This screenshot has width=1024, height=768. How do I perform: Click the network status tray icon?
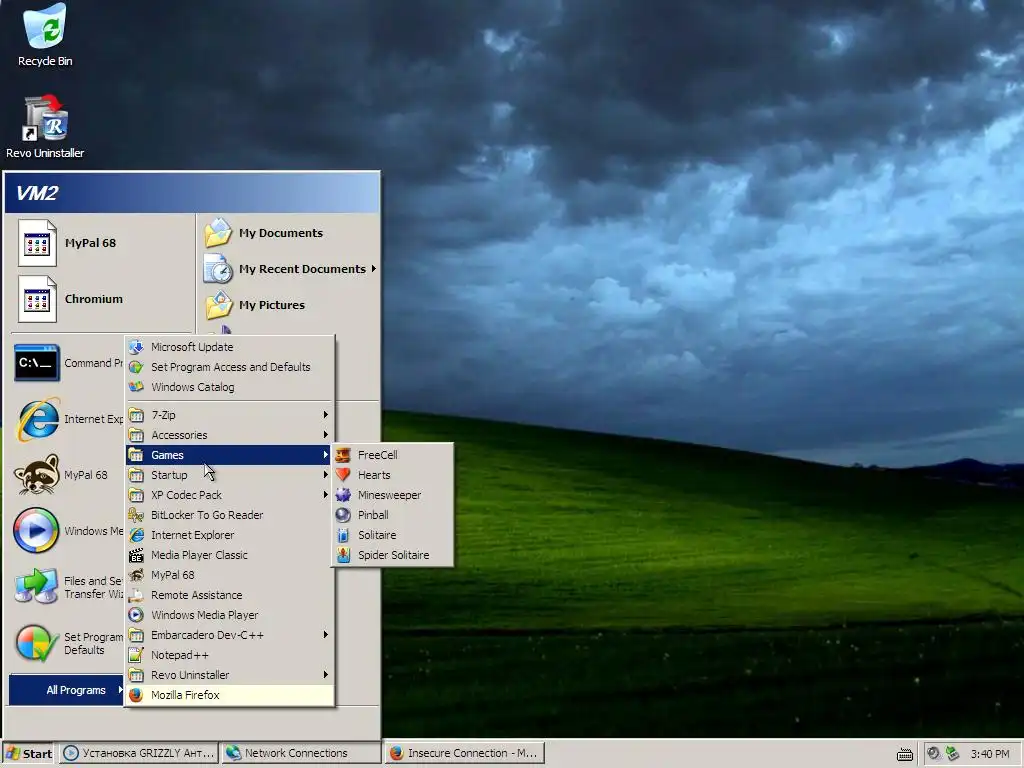pyautogui.click(x=953, y=754)
